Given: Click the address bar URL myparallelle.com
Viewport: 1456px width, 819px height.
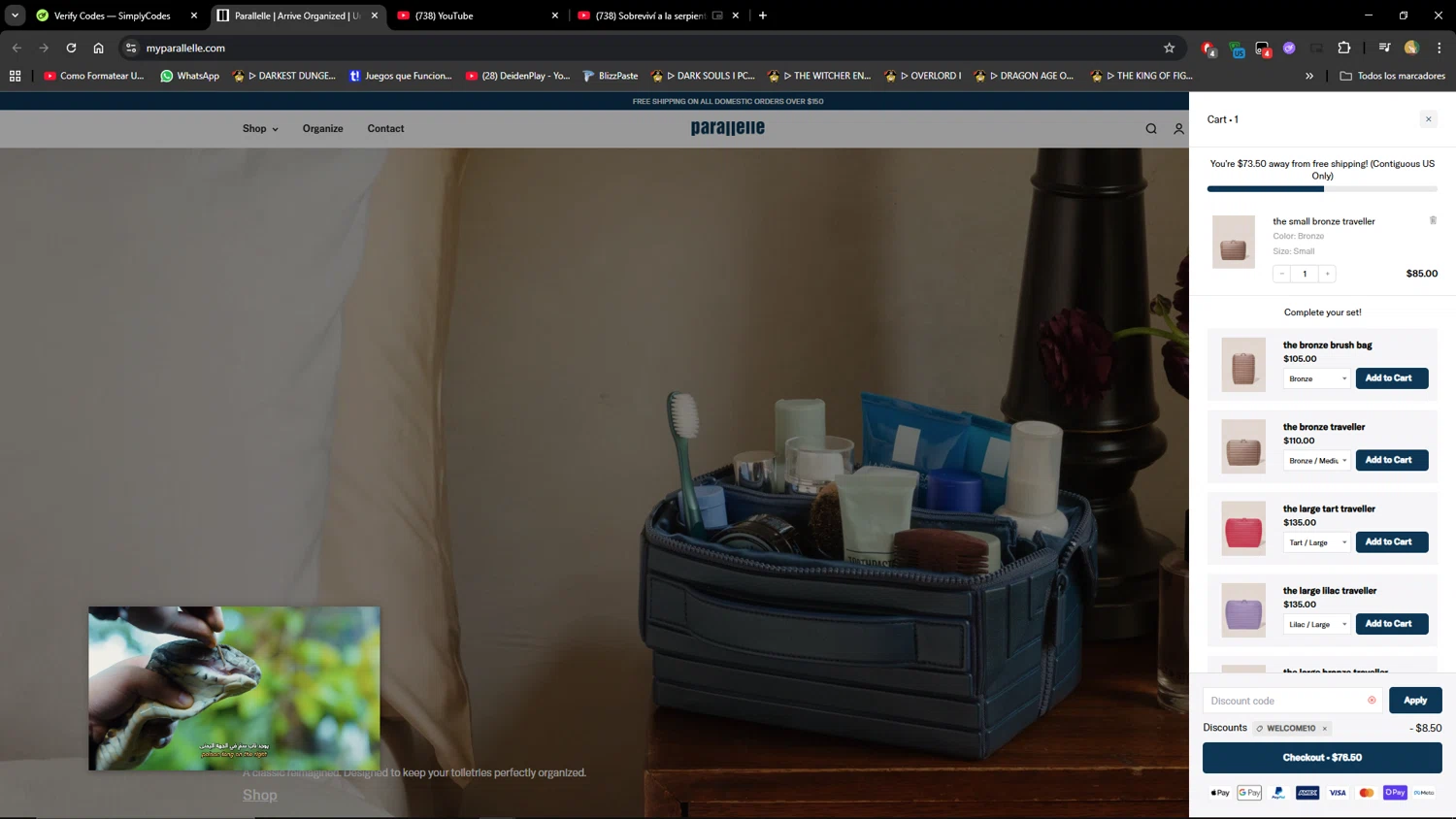Looking at the screenshot, I should click(x=185, y=48).
